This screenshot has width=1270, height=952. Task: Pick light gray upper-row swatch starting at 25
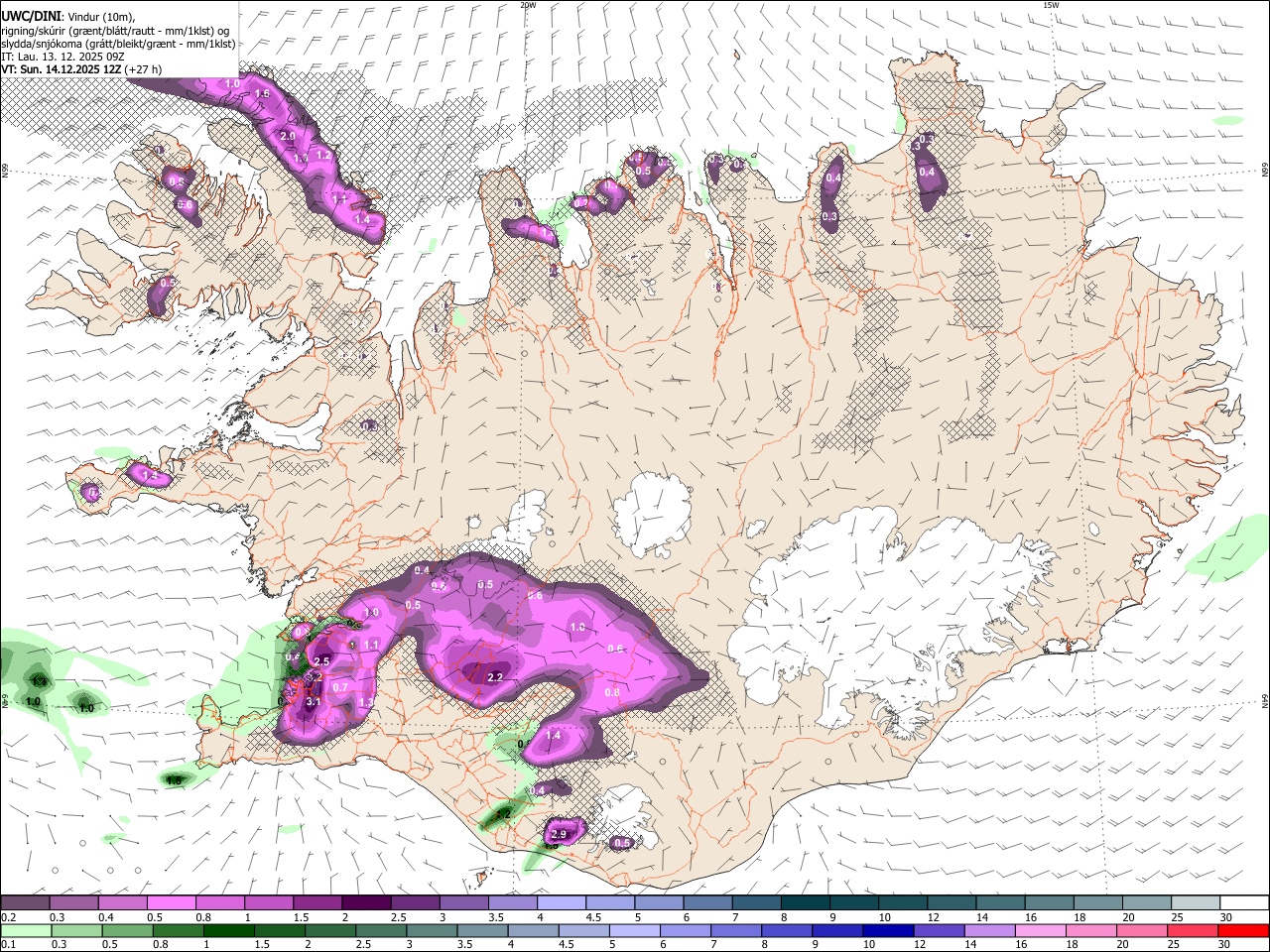(x=1196, y=903)
